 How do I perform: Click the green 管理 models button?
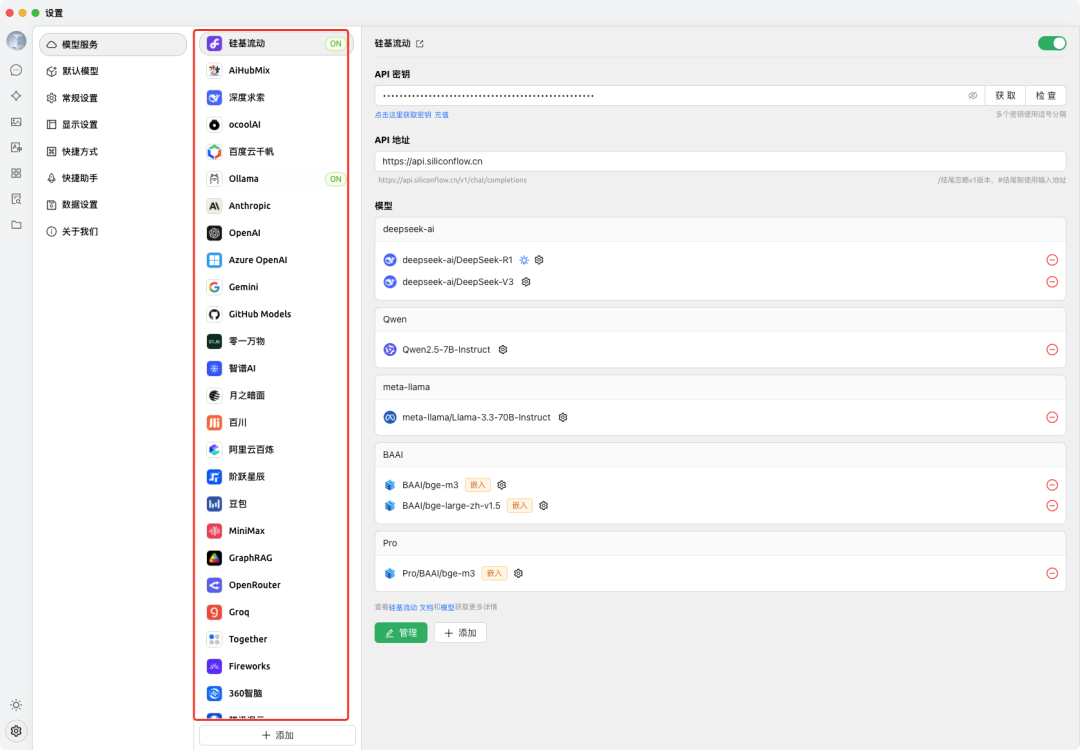click(401, 633)
